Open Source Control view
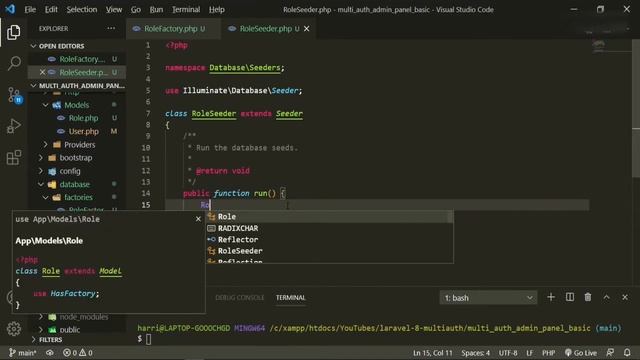 pyautogui.click(x=14, y=95)
